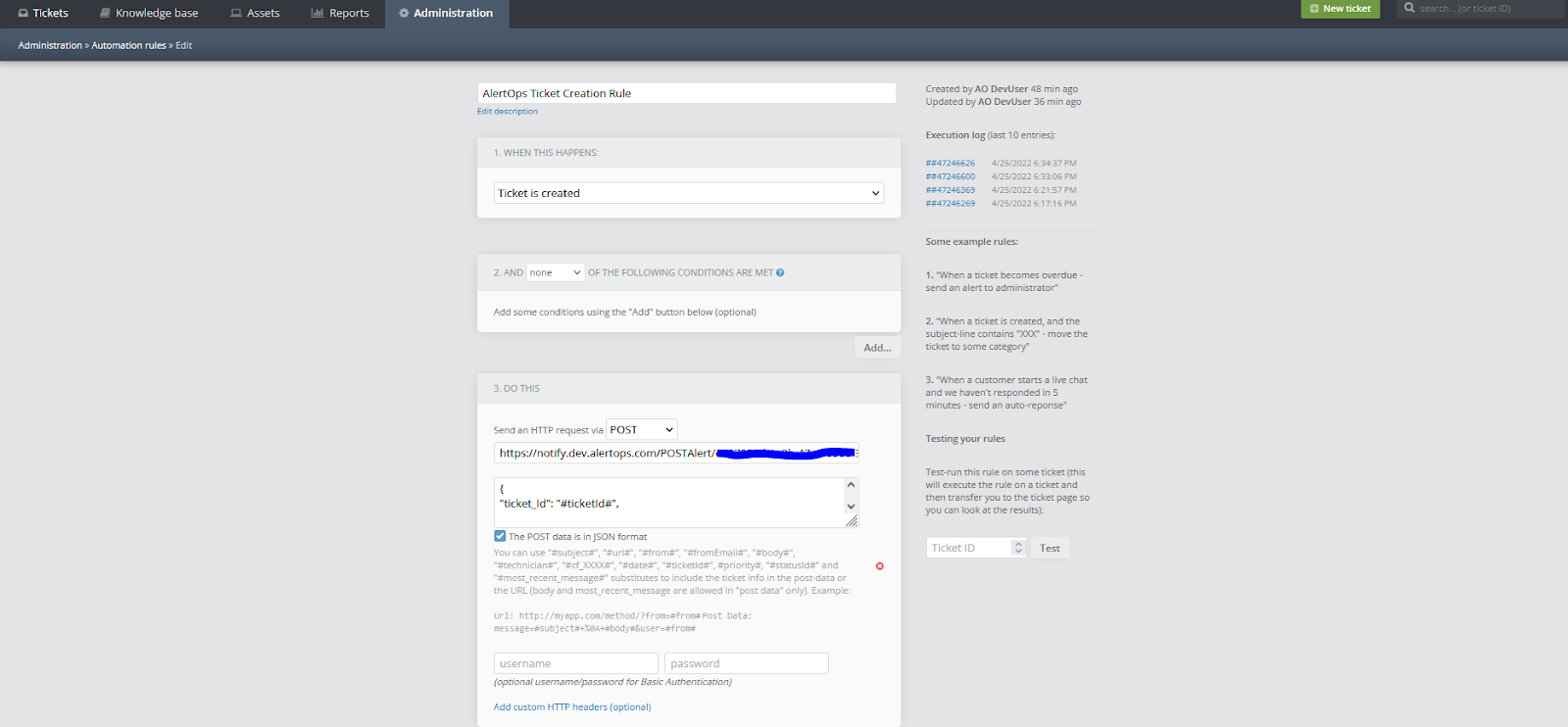1568x727 pixels.
Task: Open execution log entry 47246626
Action: [x=950, y=164]
